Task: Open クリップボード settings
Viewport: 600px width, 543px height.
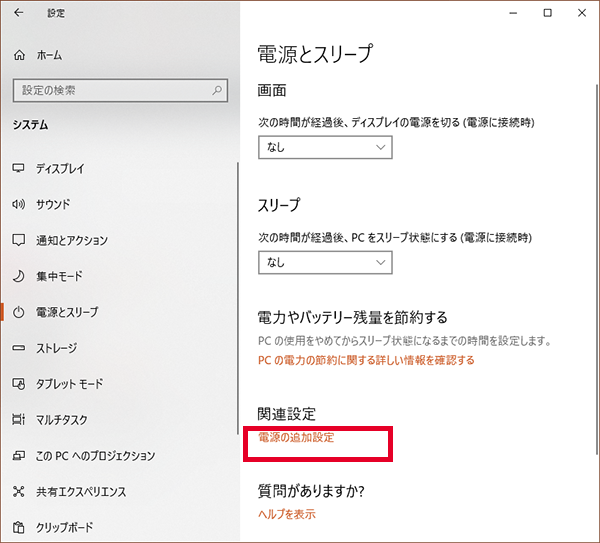Action: [65, 528]
